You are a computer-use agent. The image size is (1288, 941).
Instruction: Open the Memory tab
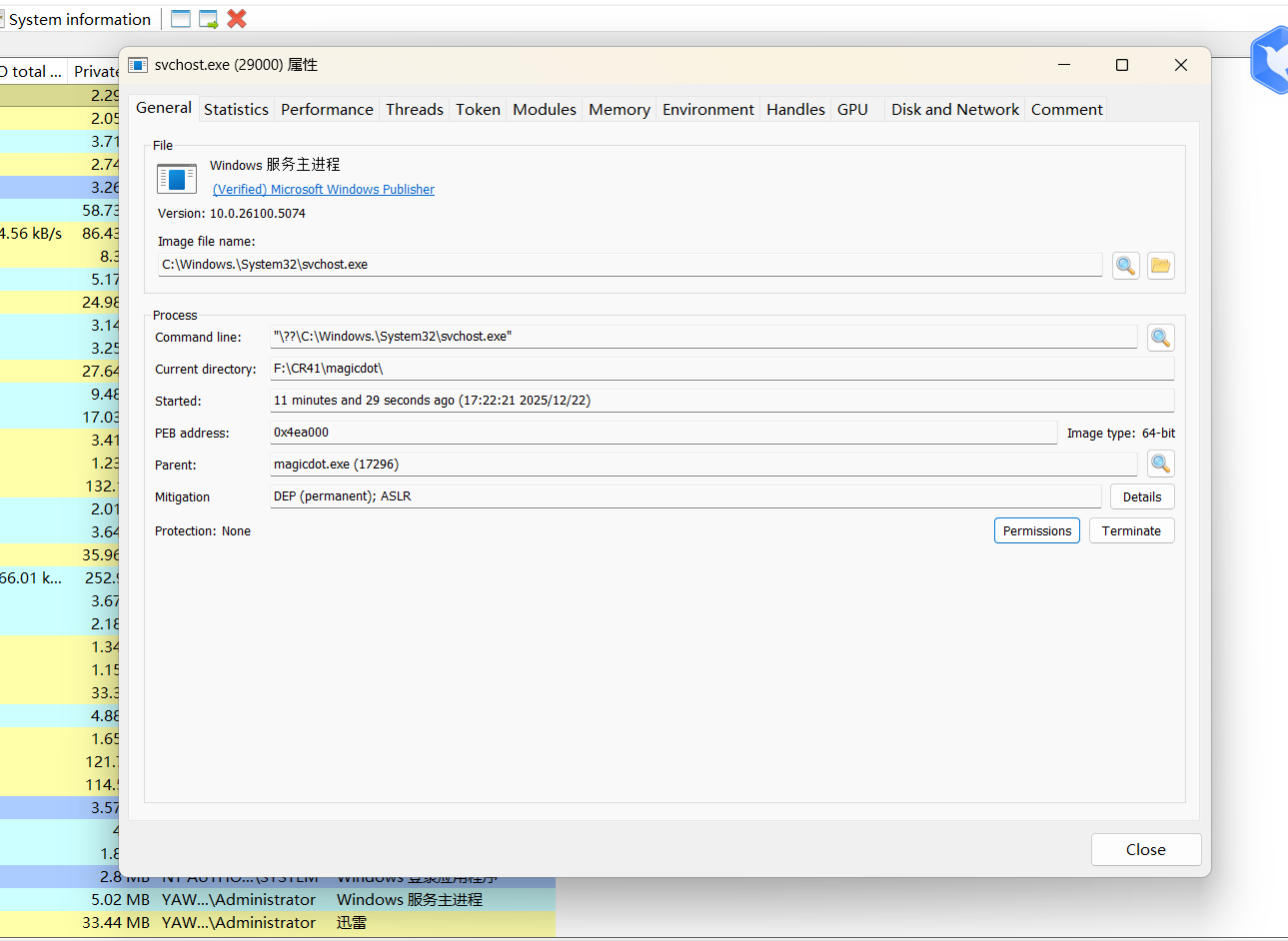point(620,110)
